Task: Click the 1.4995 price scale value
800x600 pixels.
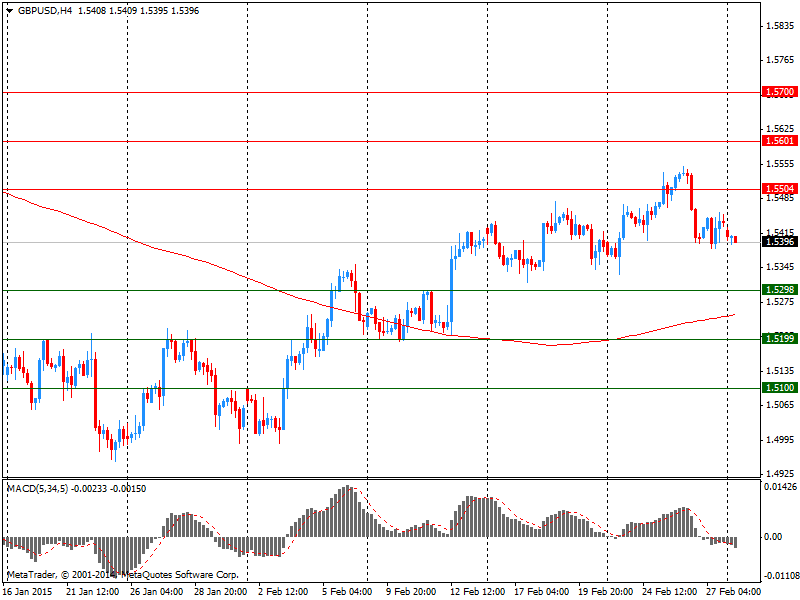Action: tap(780, 440)
